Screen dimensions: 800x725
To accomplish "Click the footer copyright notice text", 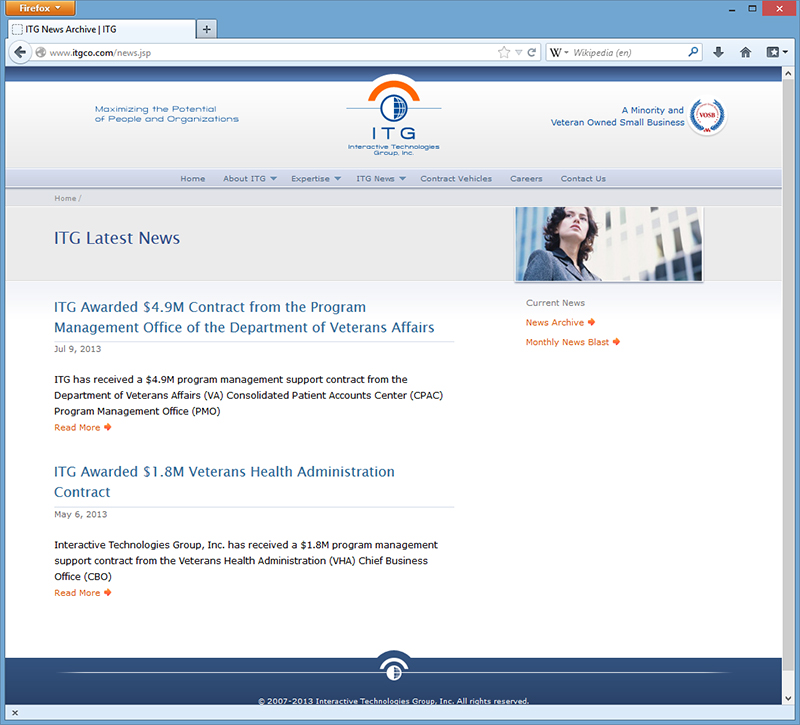I will 393,701.
